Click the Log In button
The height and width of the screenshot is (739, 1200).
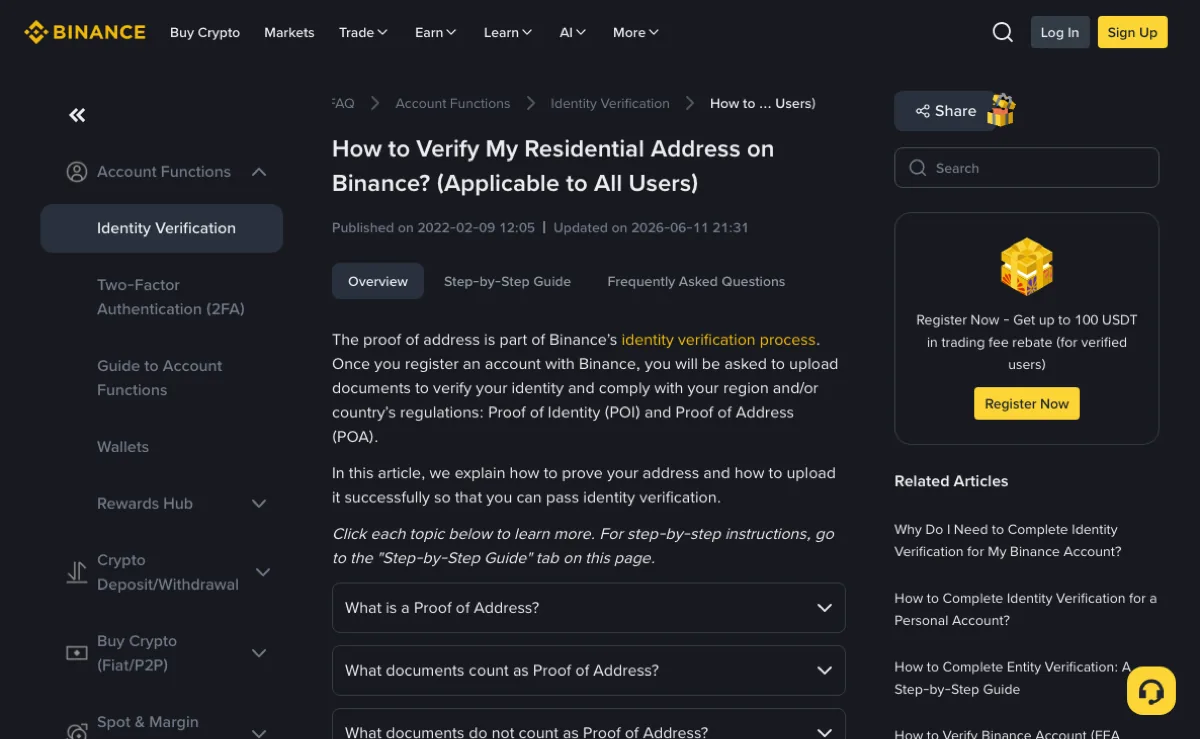1060,32
